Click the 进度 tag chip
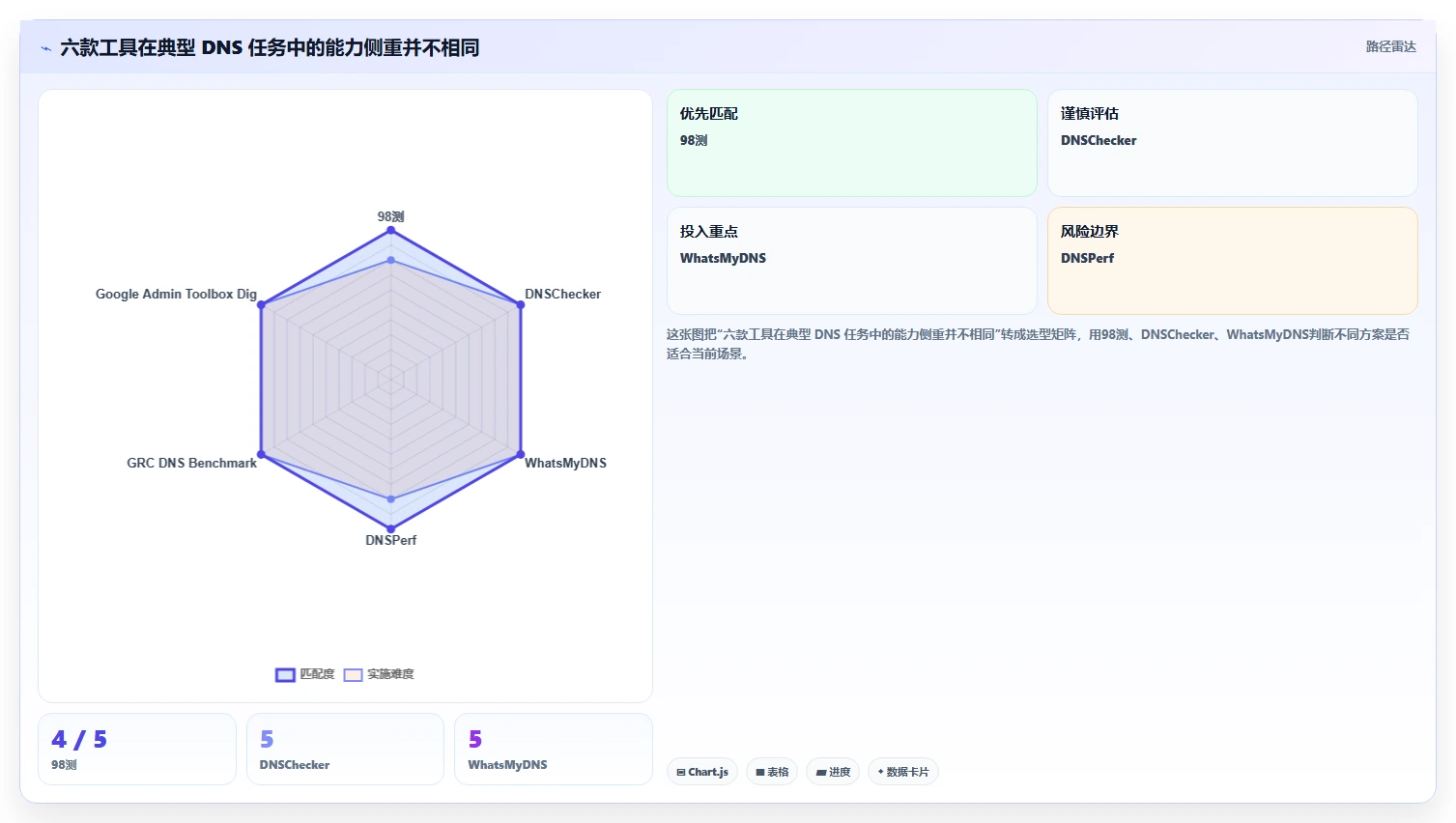 [833, 772]
